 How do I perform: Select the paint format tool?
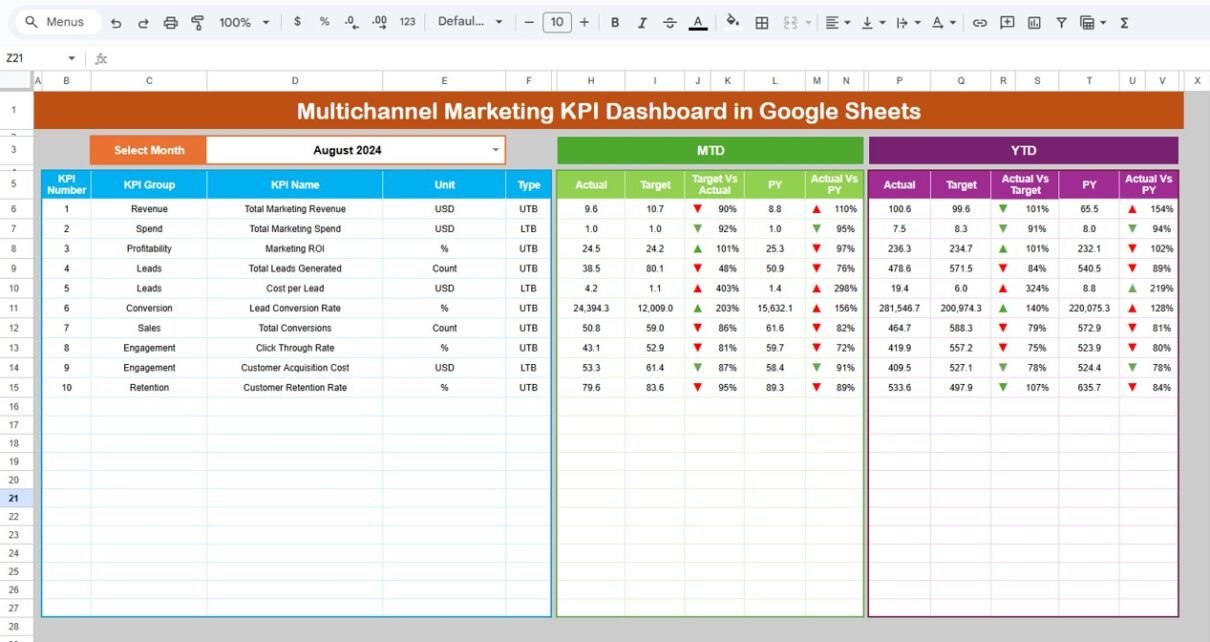tap(197, 22)
